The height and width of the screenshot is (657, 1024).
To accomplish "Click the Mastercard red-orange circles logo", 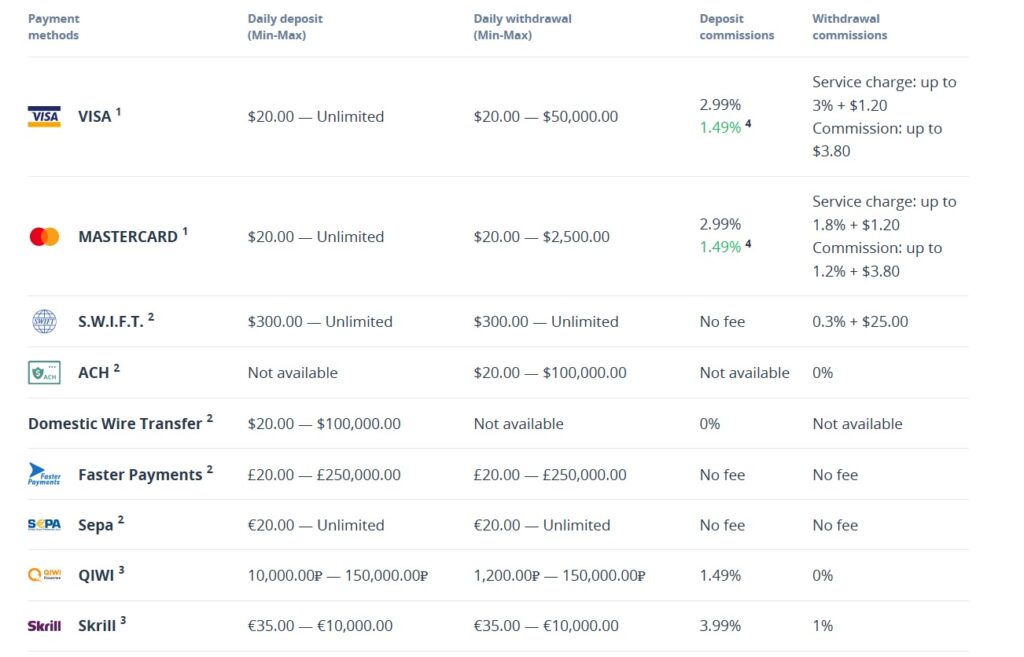I will [44, 237].
